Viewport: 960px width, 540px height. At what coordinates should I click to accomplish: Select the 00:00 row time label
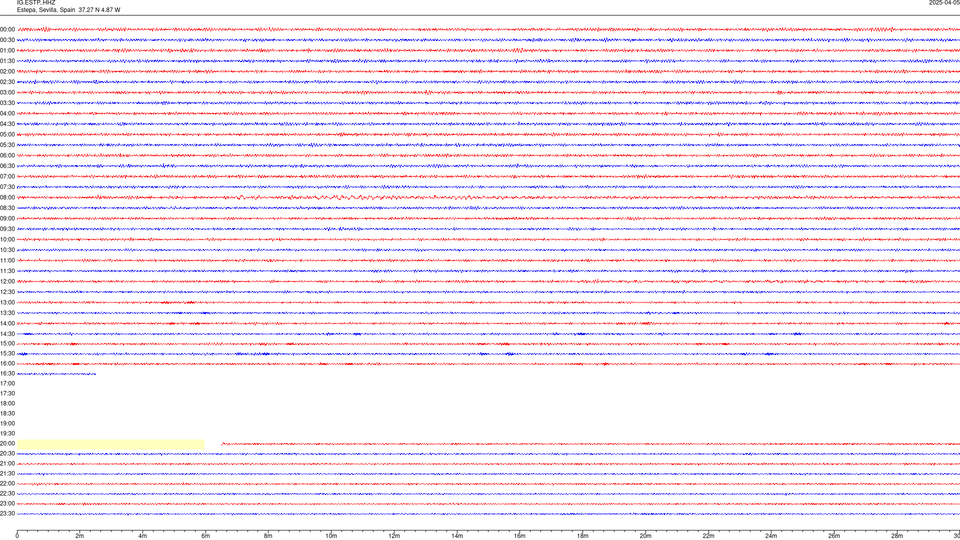point(7,29)
